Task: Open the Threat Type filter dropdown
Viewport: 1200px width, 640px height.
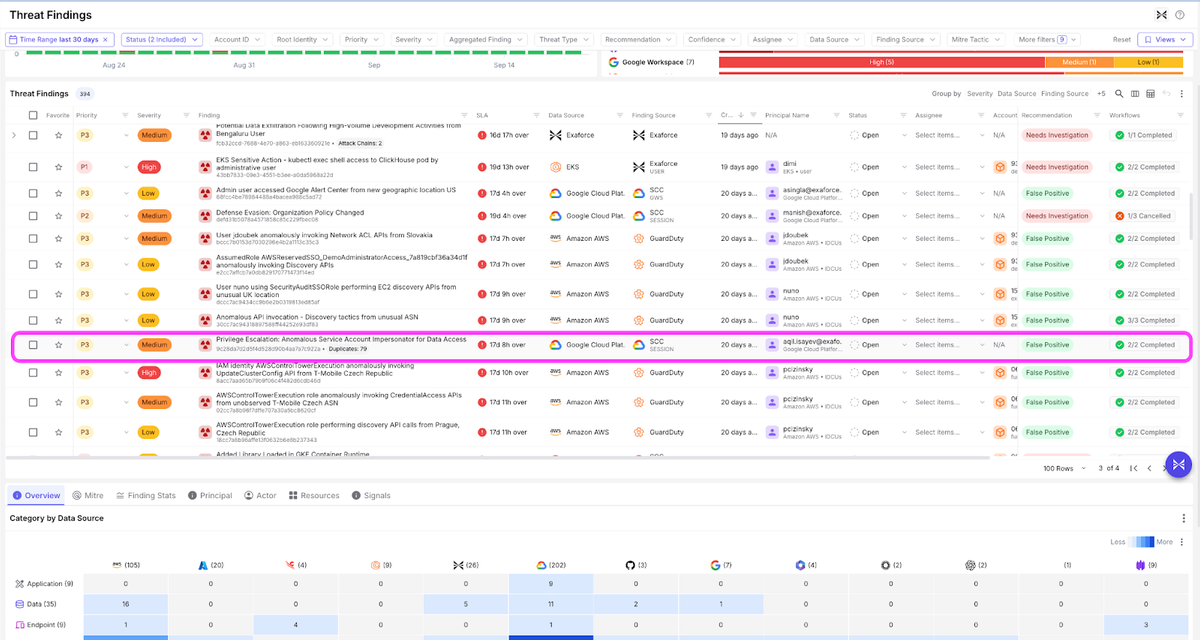Action: 565,40
